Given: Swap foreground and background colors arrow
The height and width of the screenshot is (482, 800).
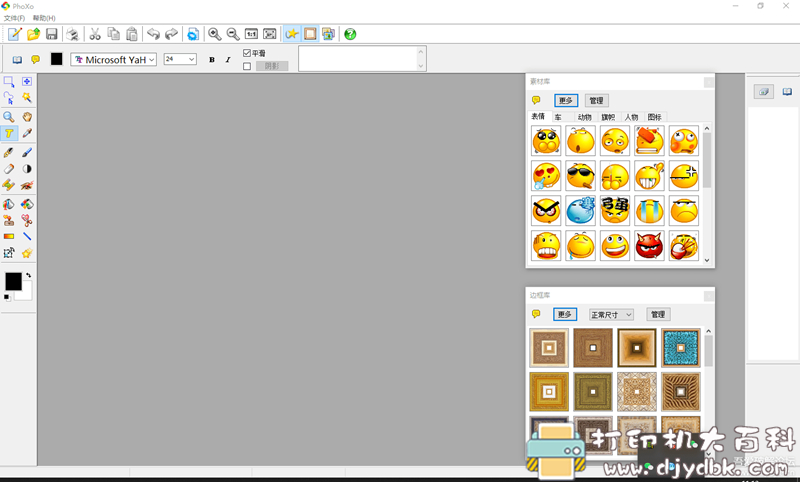Looking at the screenshot, I should [x=29, y=275].
